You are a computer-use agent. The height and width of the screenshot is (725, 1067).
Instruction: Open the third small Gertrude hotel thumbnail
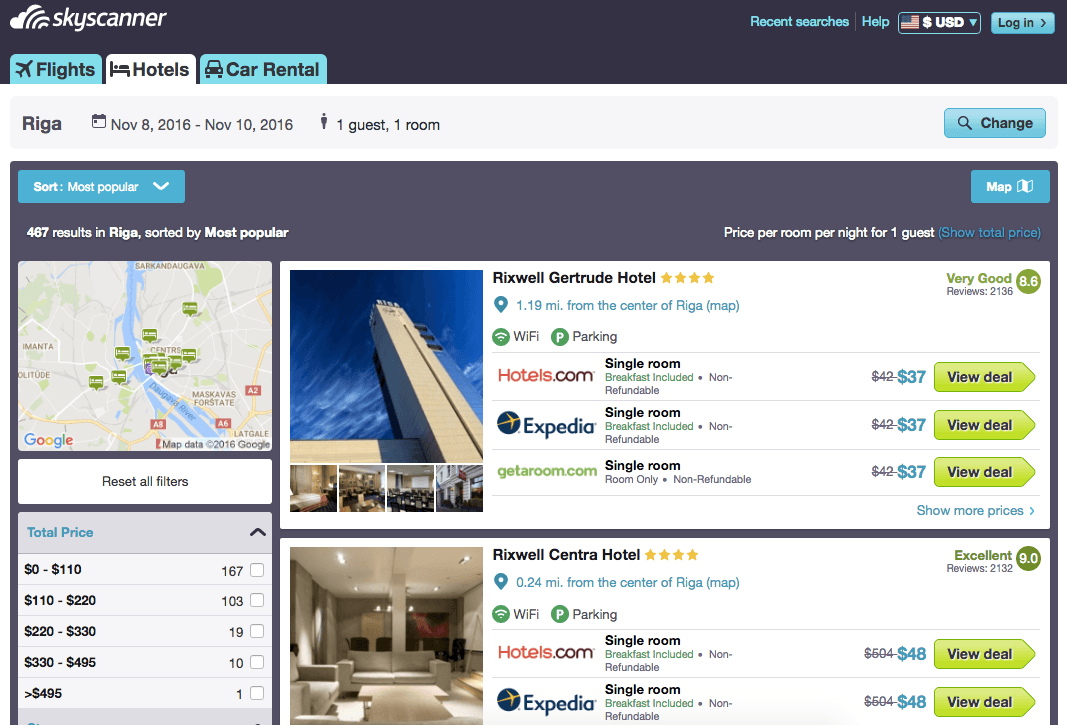[410, 488]
